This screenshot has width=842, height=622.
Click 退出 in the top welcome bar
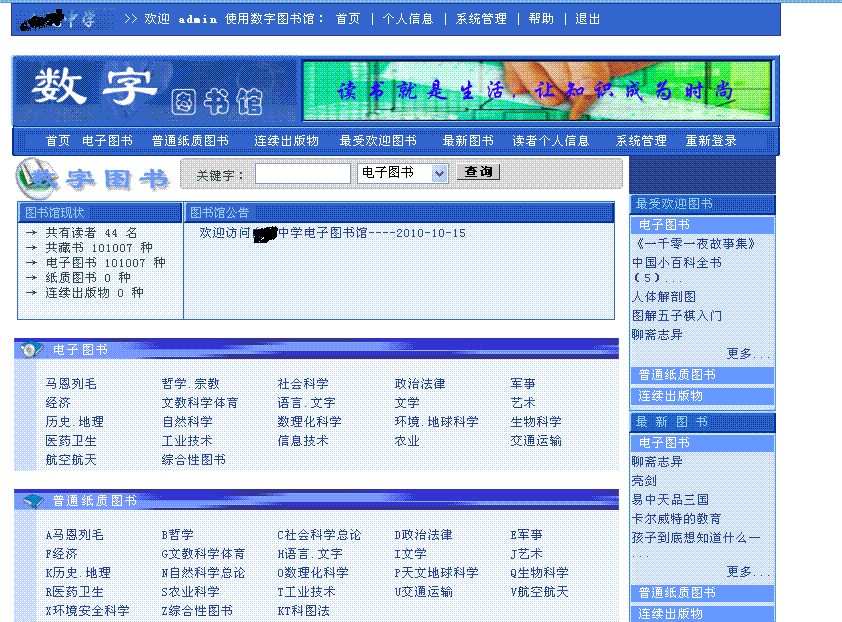587,19
